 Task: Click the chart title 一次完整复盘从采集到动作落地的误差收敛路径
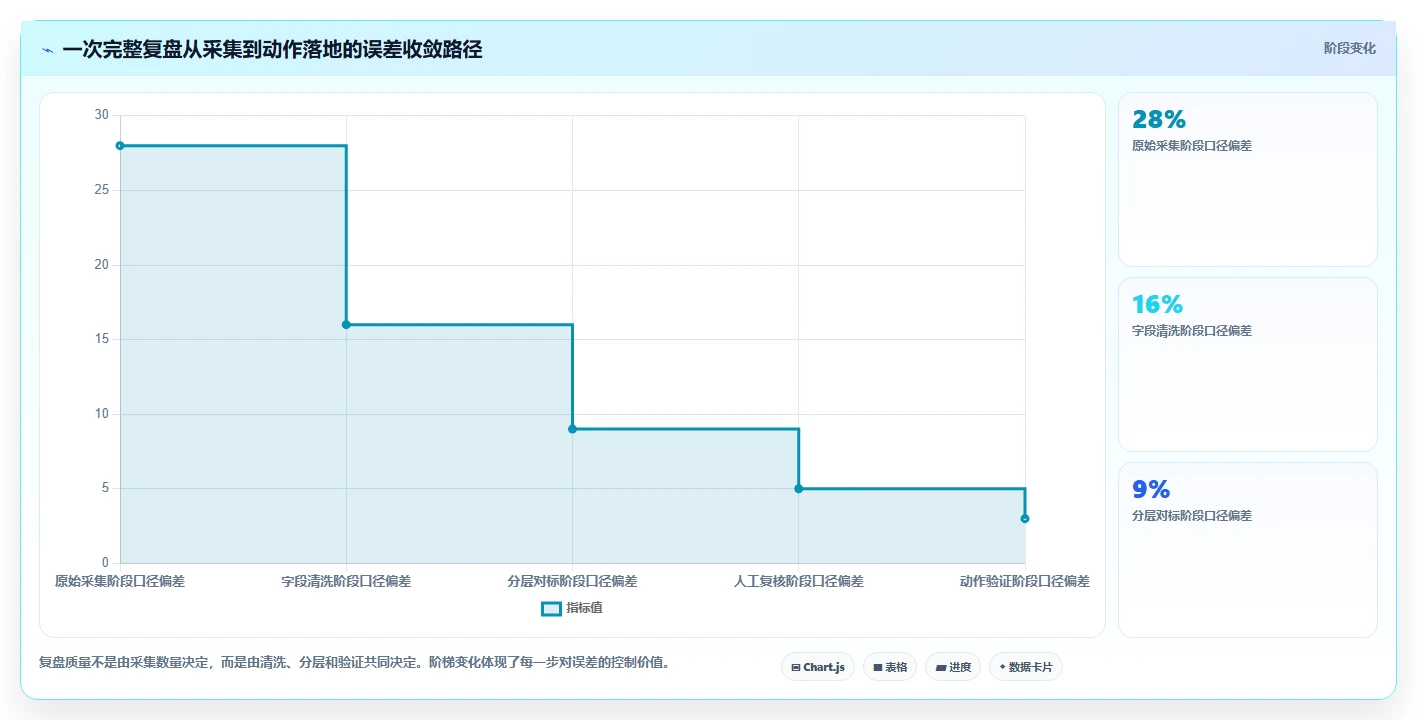tap(272, 50)
